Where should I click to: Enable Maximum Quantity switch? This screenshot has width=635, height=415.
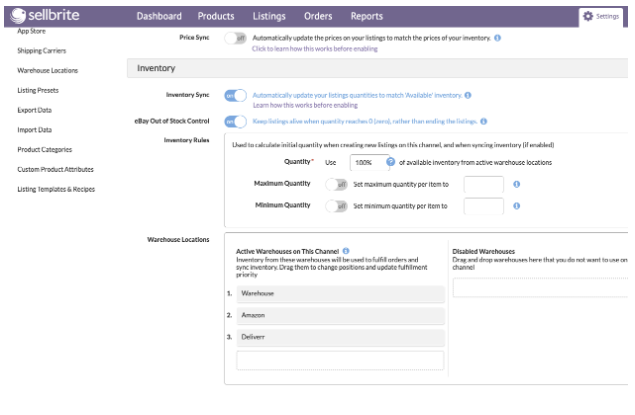336,185
